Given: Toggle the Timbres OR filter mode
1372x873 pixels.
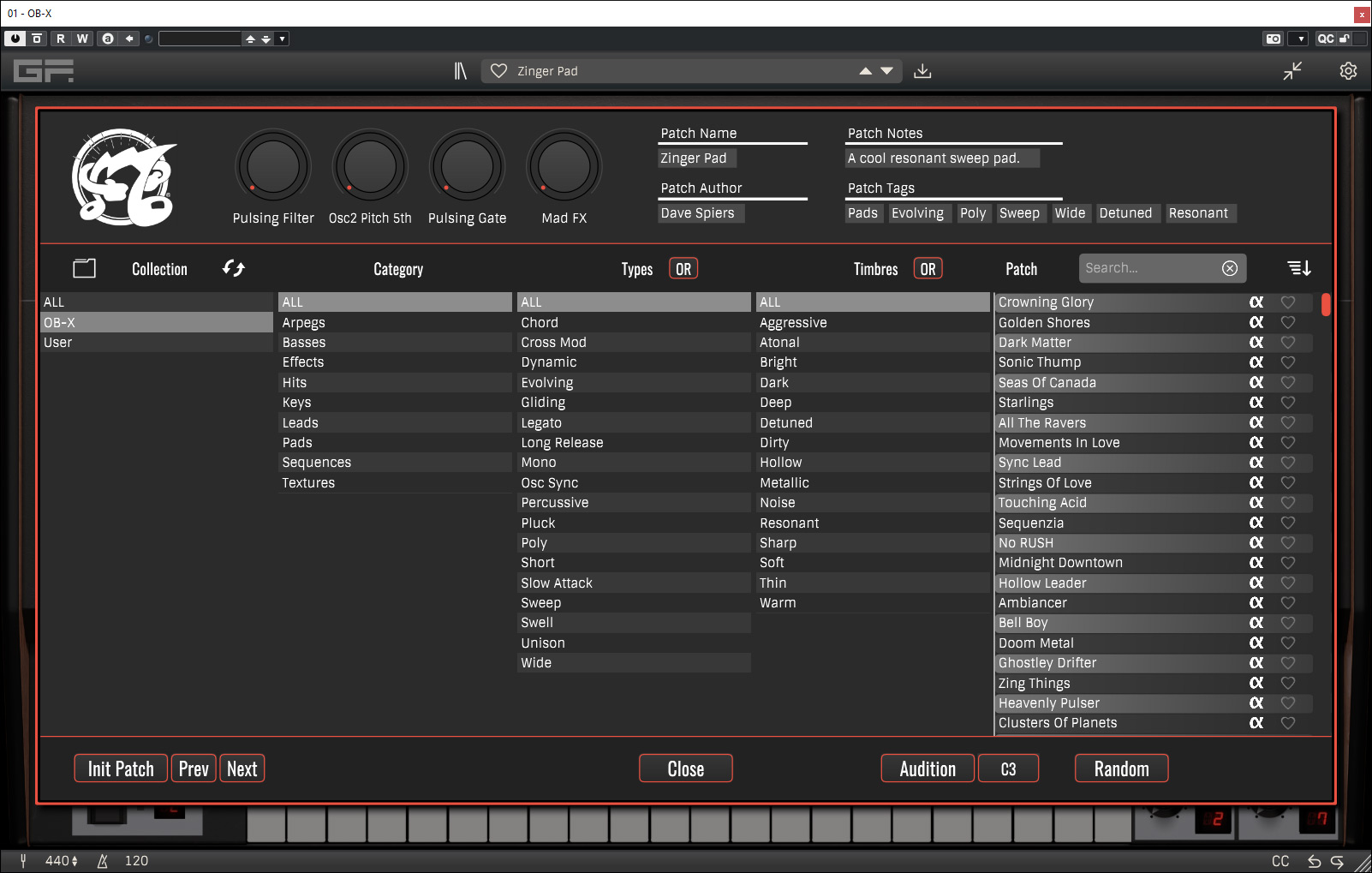Looking at the screenshot, I should [928, 269].
